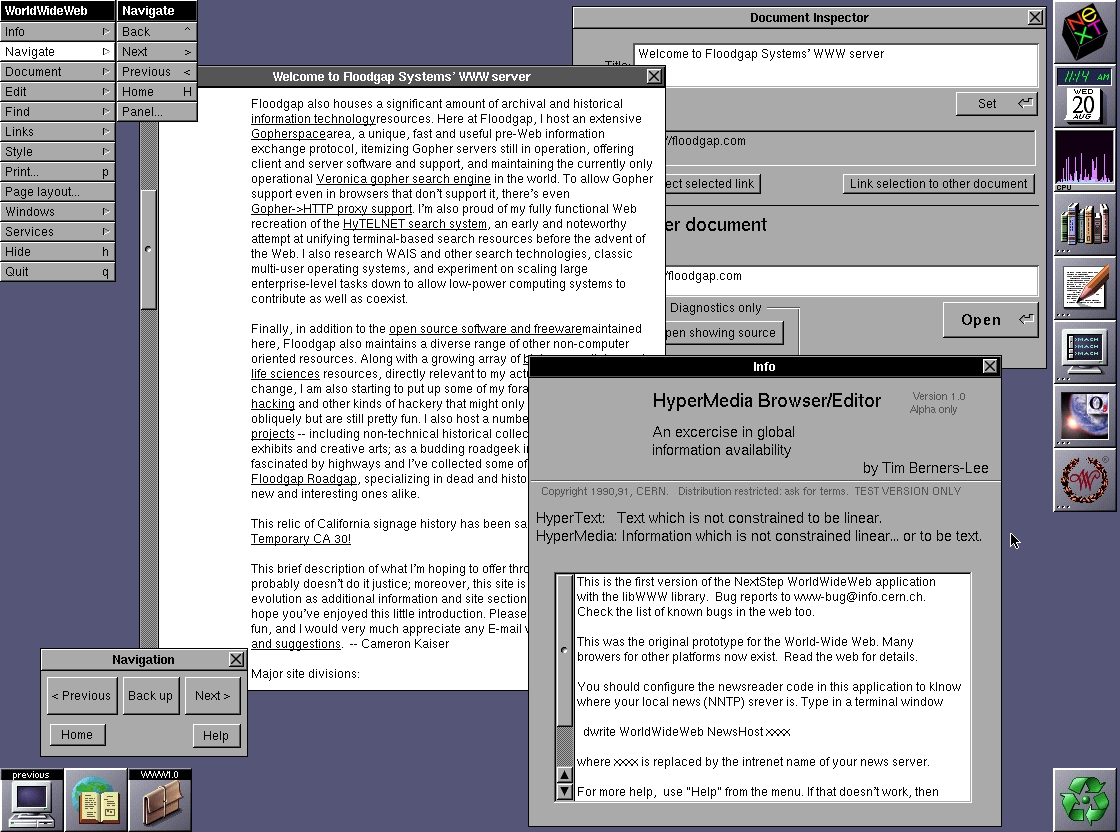The height and width of the screenshot is (832, 1120).
Task: Click the Title field in Document Inspector
Action: tap(835, 64)
